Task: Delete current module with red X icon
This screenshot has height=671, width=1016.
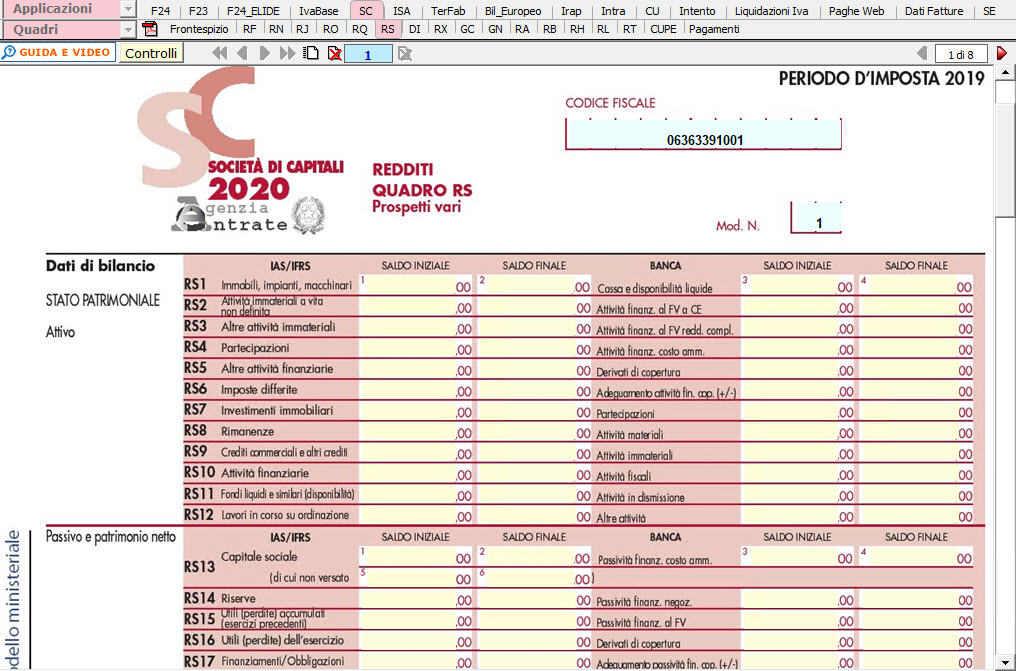Action: [334, 54]
